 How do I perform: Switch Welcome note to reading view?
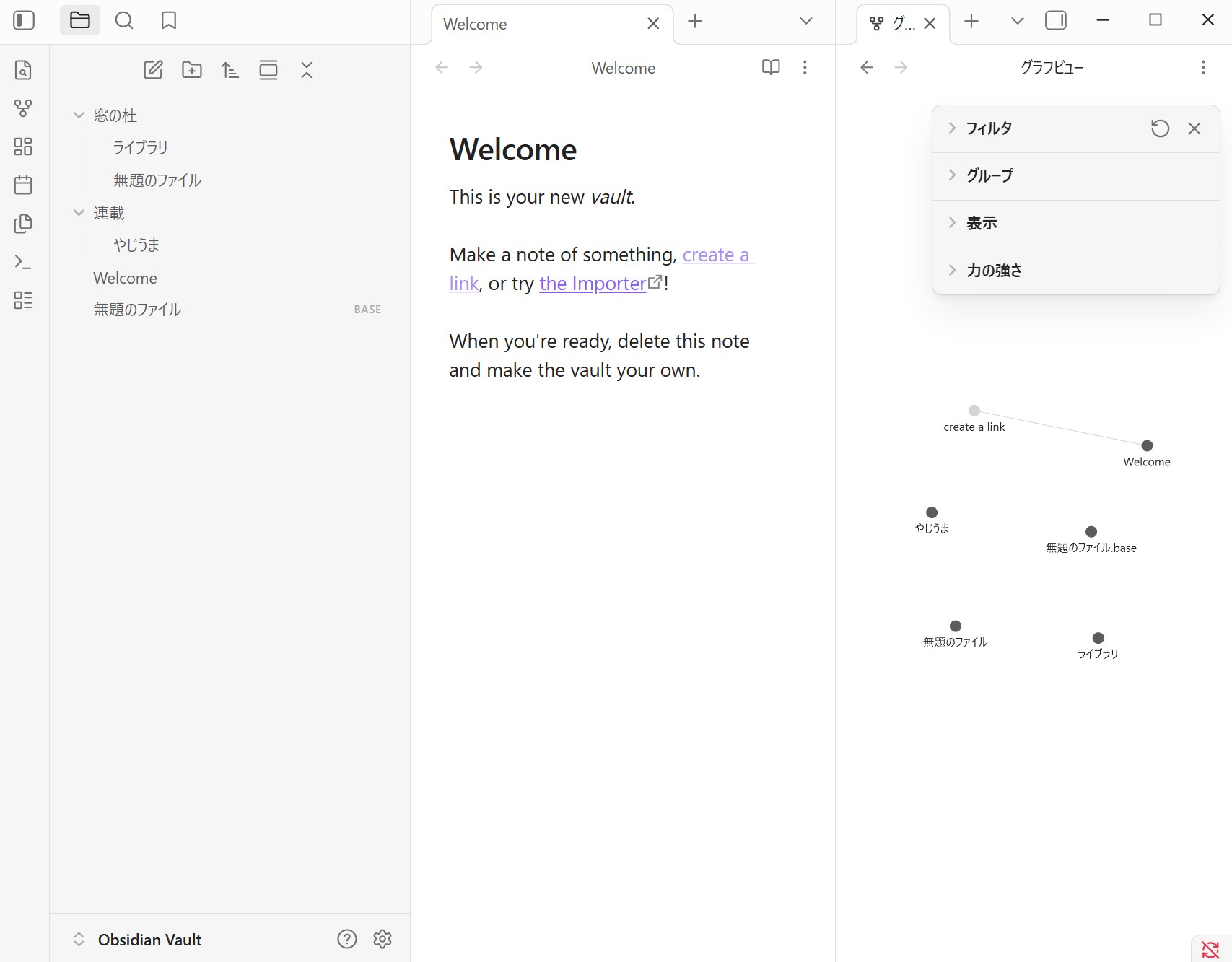(x=771, y=67)
